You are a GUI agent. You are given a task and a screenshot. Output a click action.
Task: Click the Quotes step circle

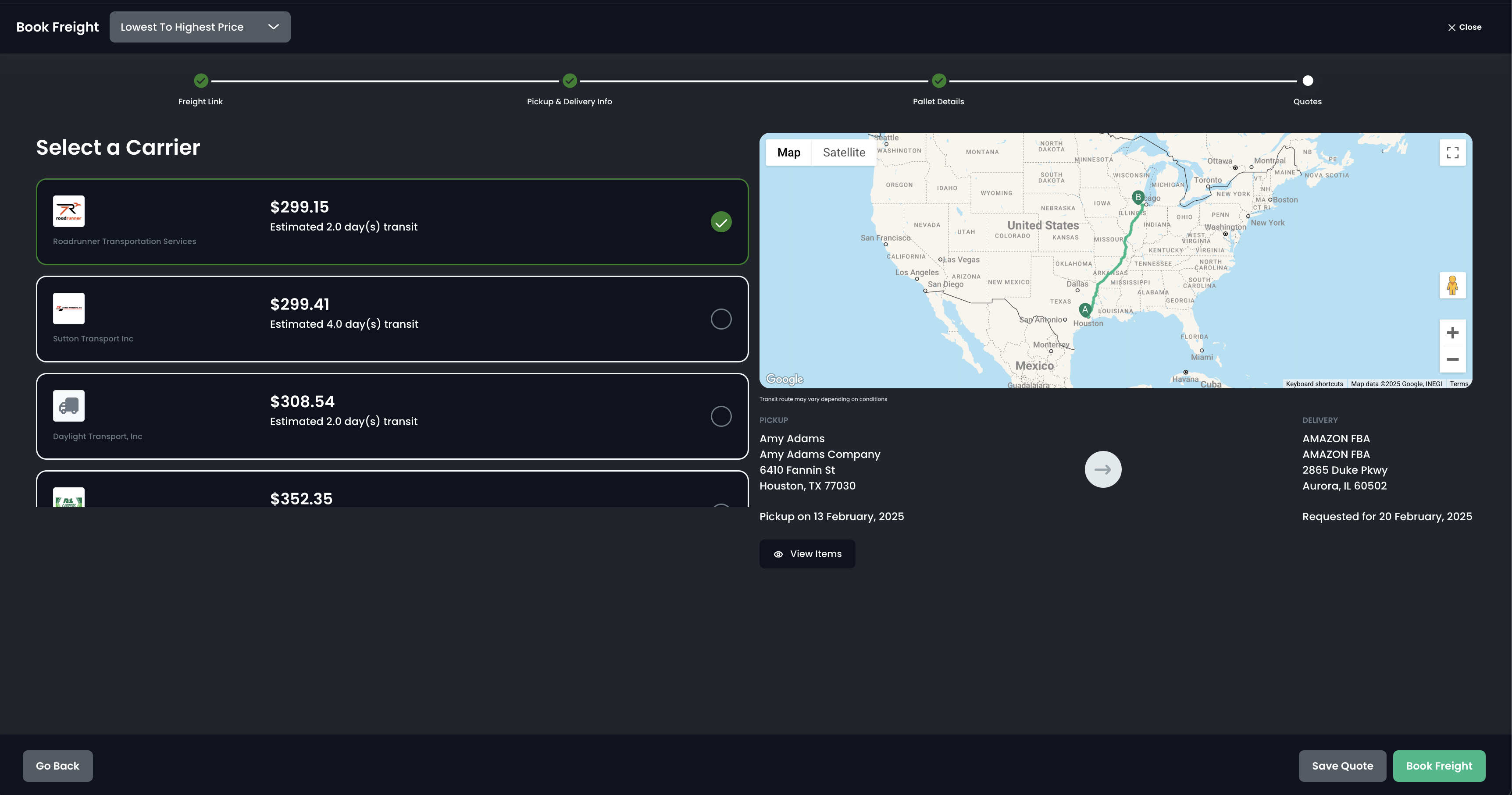point(1308,80)
